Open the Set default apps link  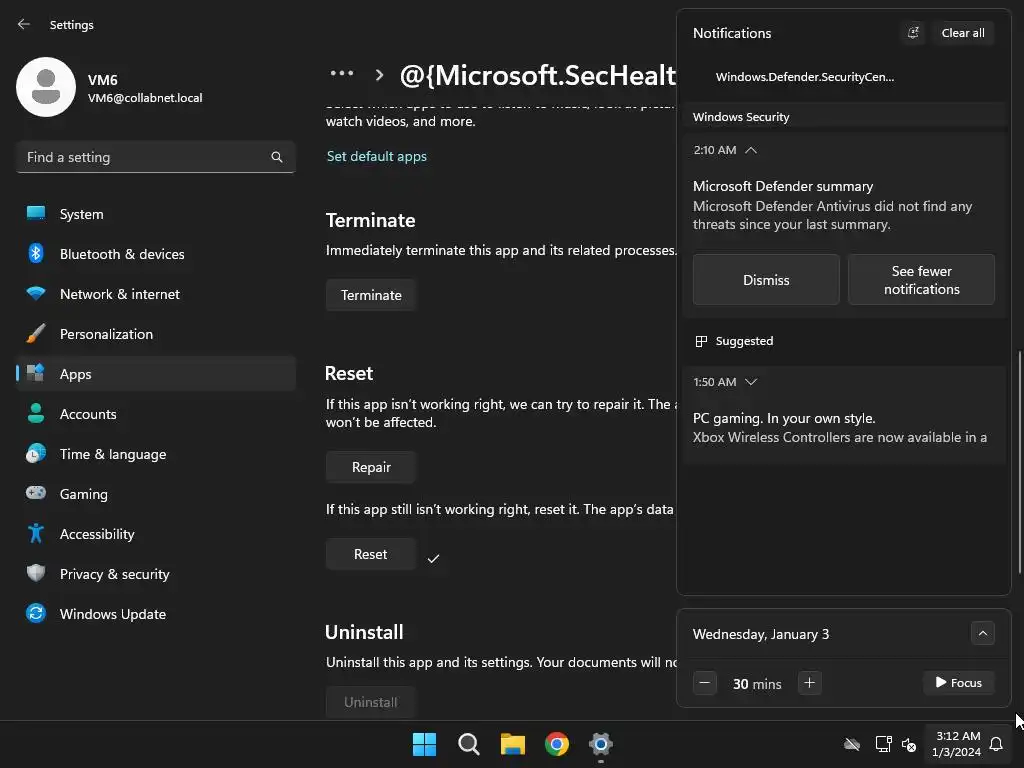(376, 156)
